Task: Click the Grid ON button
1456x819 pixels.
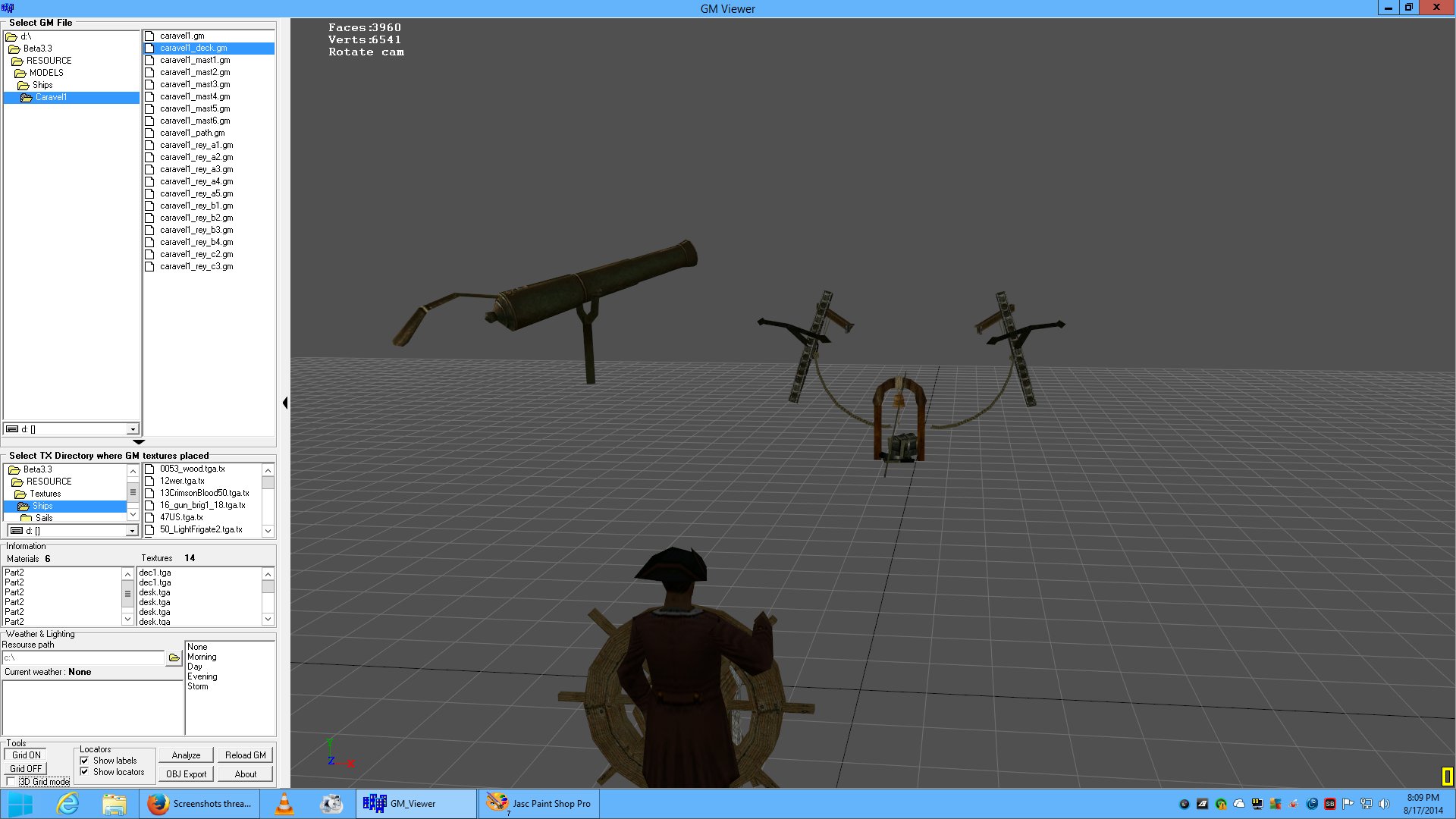Action: tap(27, 755)
